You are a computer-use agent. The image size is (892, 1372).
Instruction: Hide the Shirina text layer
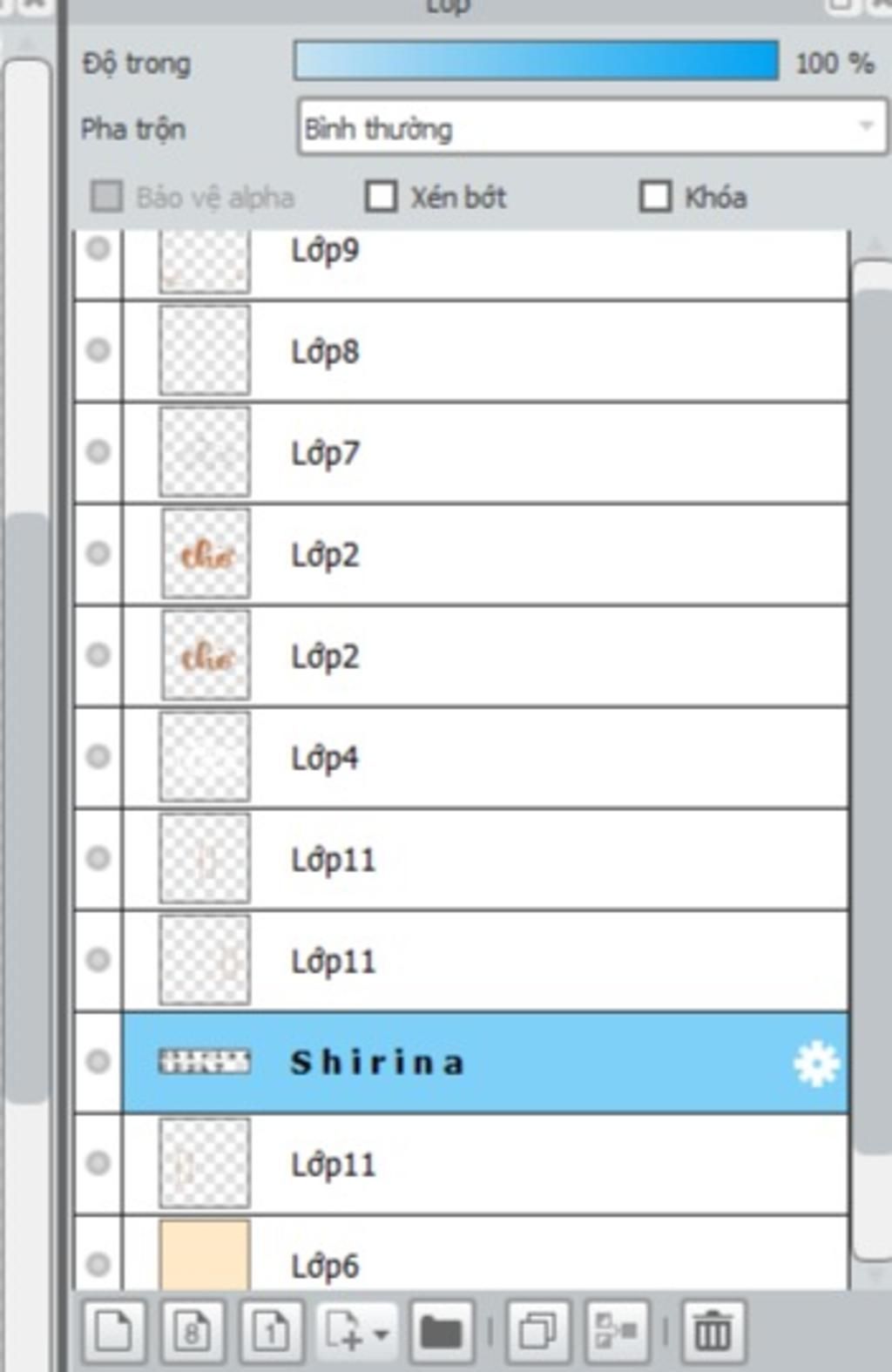coord(98,1061)
